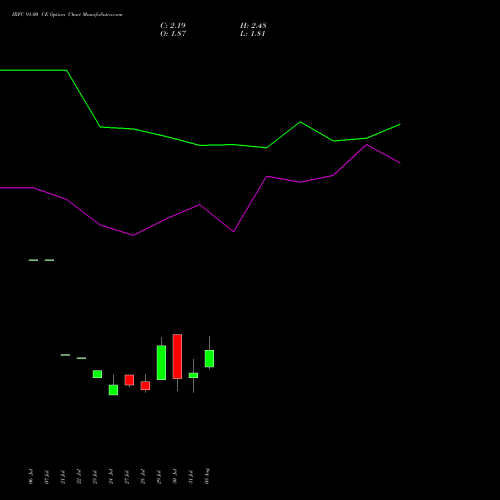This screenshot has width=500, height=500.
Task: Click the chart title text at top left
Action: (x=67, y=15)
